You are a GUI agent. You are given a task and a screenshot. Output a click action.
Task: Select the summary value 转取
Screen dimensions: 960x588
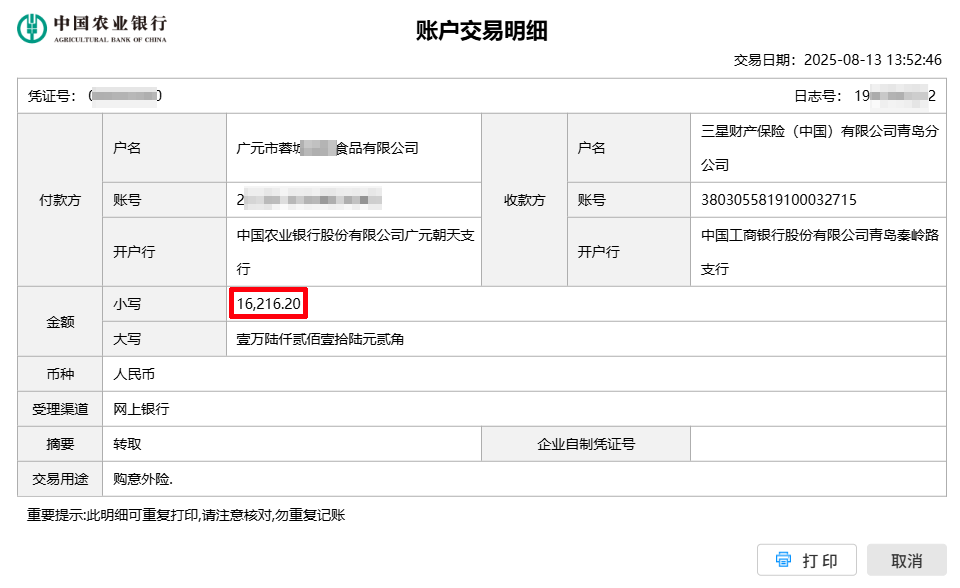click(x=127, y=444)
